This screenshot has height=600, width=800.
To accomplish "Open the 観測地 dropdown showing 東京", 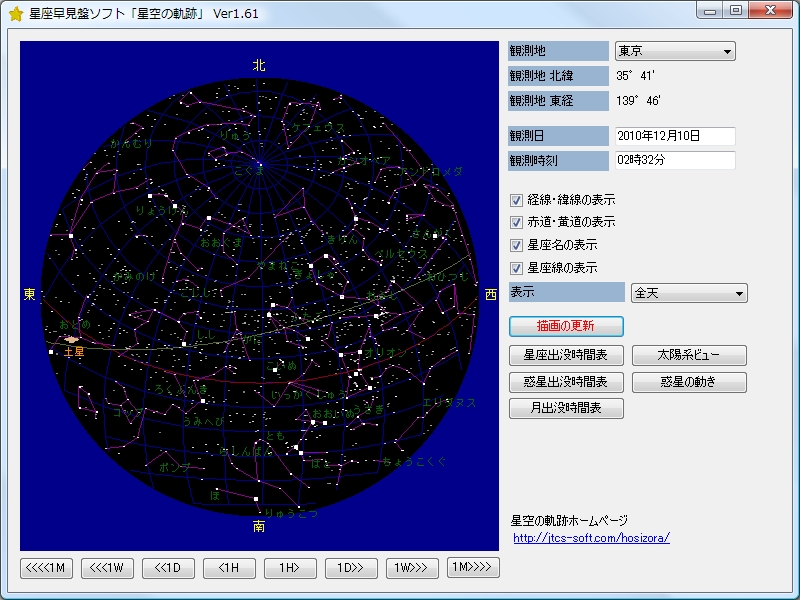I will point(675,51).
